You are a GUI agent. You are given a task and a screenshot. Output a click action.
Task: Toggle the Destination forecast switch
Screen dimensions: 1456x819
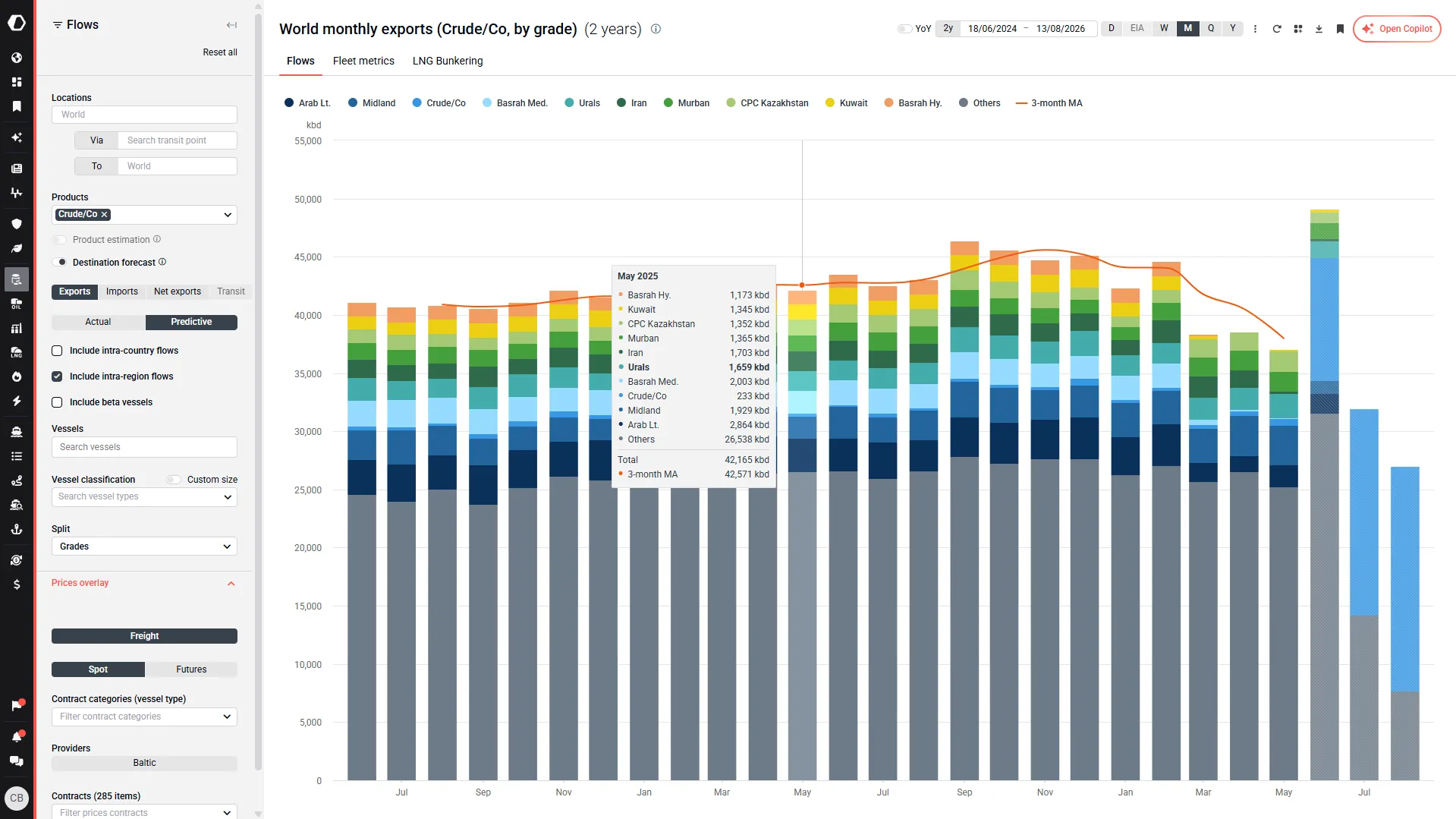59,263
